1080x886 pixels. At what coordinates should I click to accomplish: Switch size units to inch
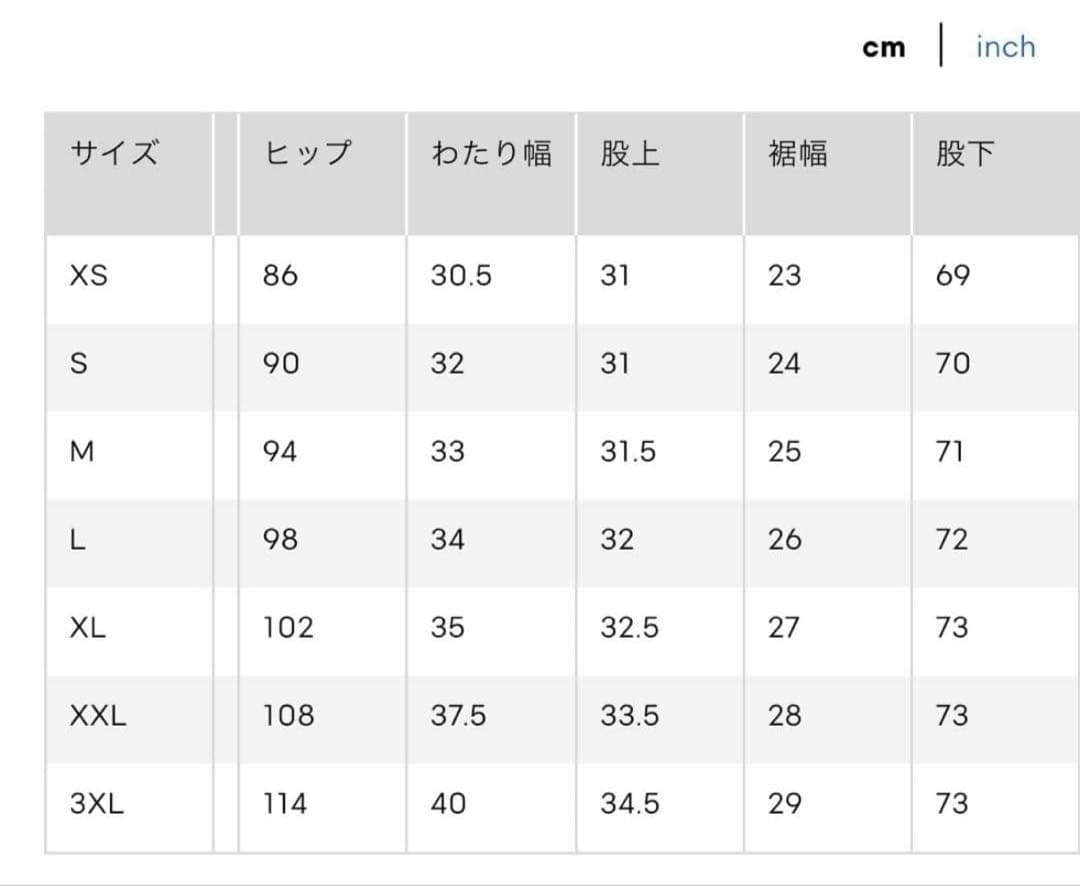(1006, 47)
